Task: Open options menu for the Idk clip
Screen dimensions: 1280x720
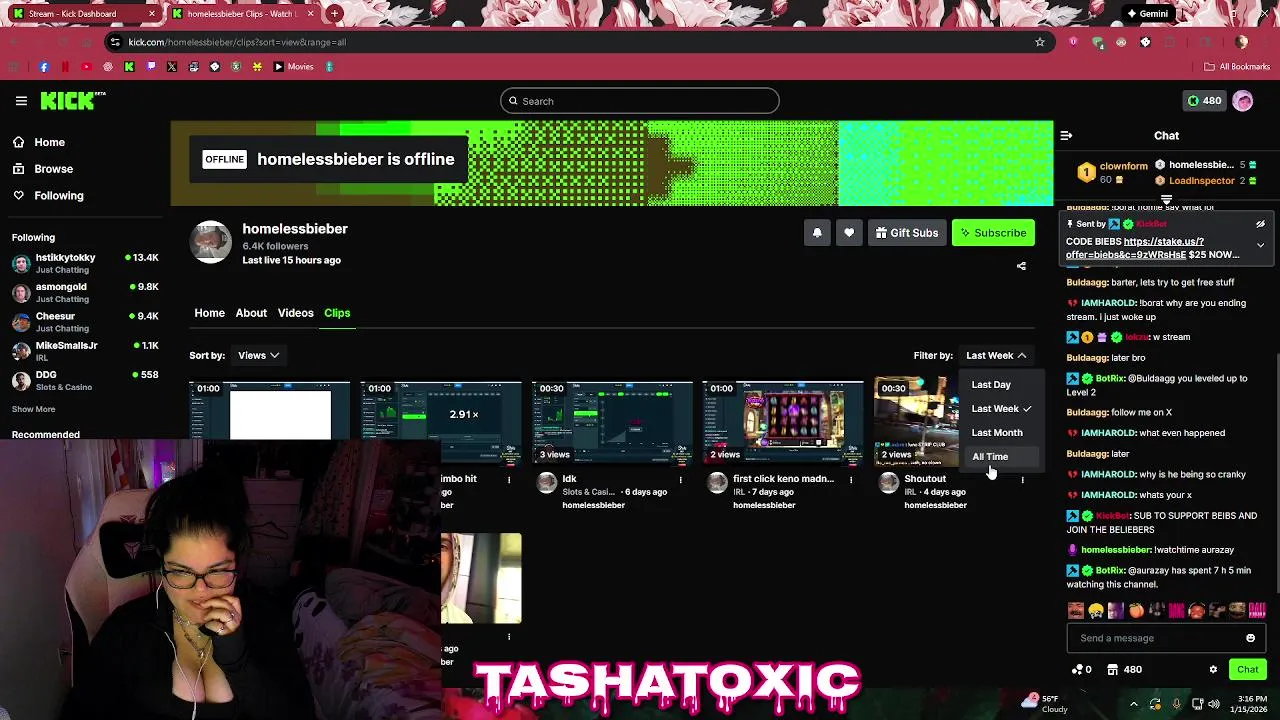Action: click(680, 480)
